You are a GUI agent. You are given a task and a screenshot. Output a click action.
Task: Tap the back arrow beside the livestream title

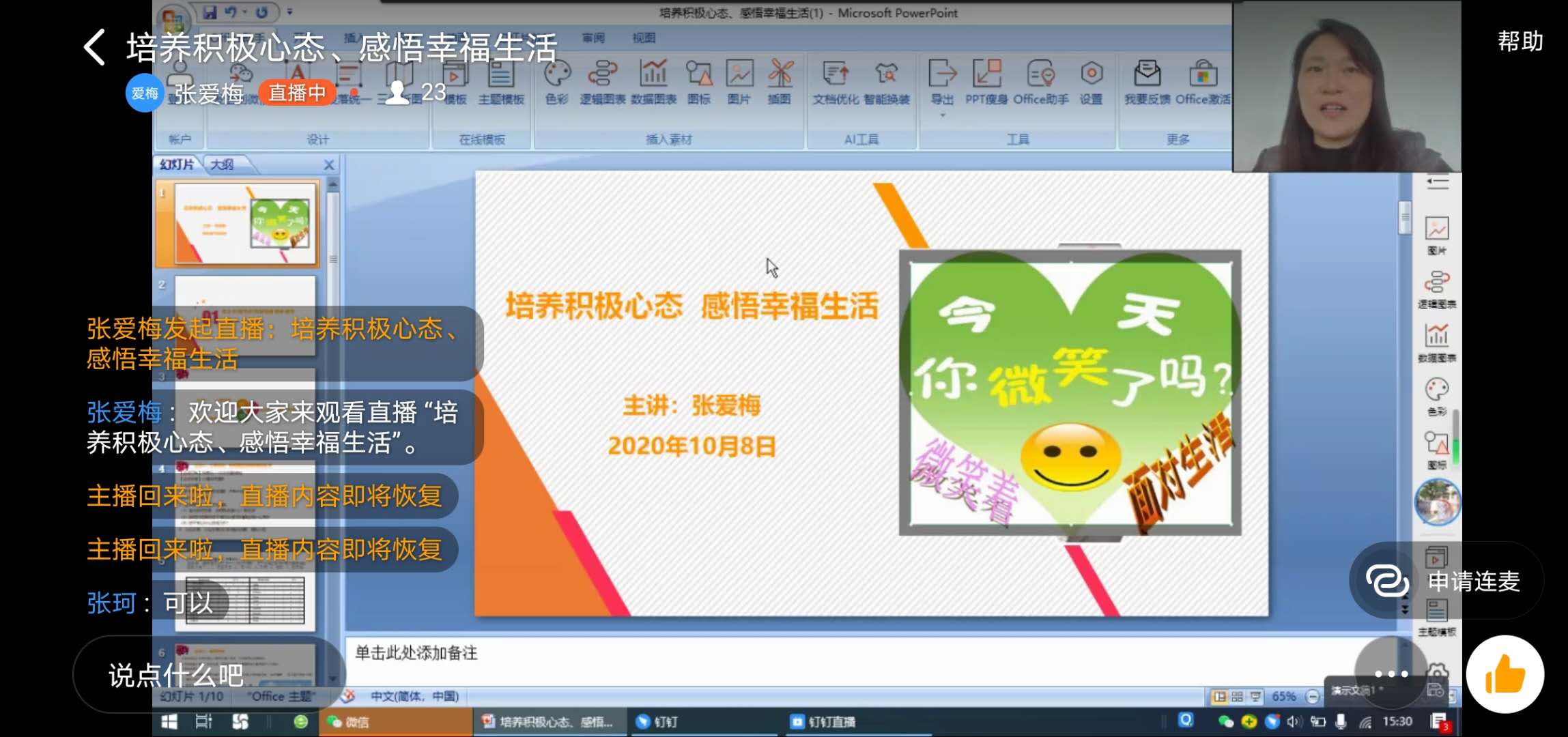tap(95, 47)
